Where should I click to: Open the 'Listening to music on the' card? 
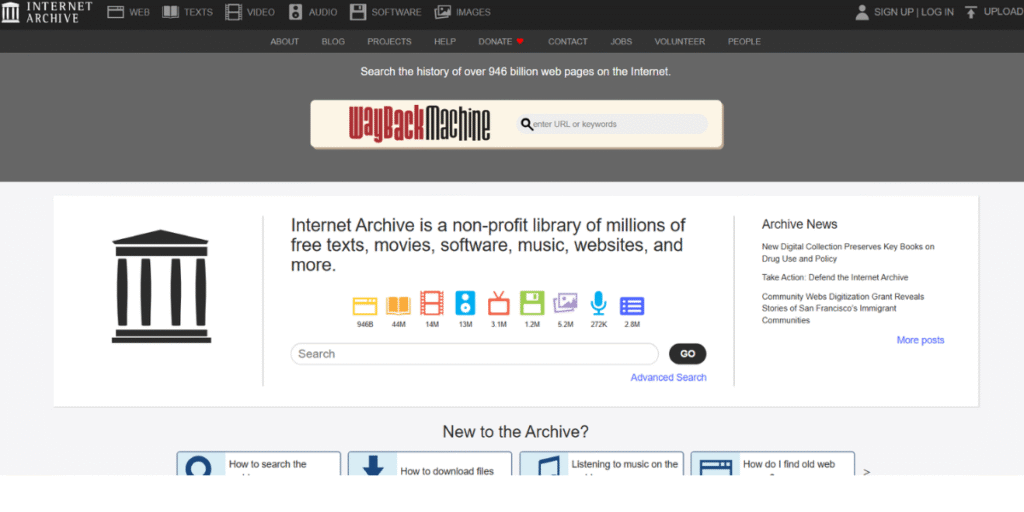[x=601, y=463]
